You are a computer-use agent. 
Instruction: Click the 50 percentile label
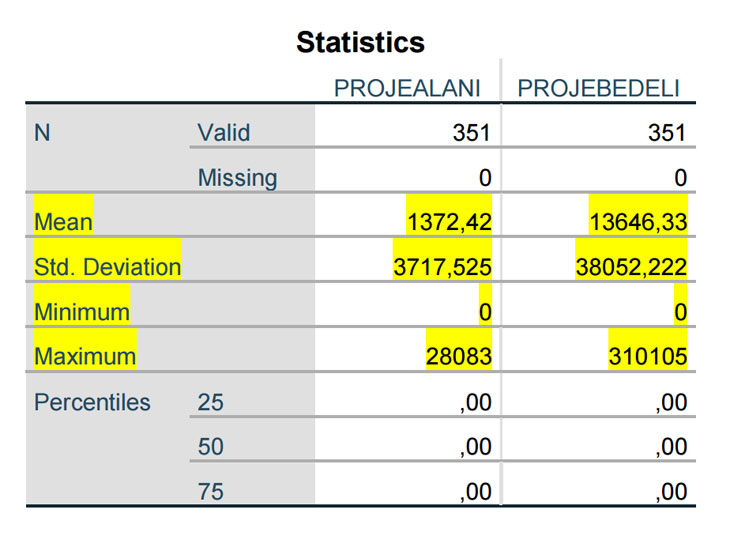[210, 447]
